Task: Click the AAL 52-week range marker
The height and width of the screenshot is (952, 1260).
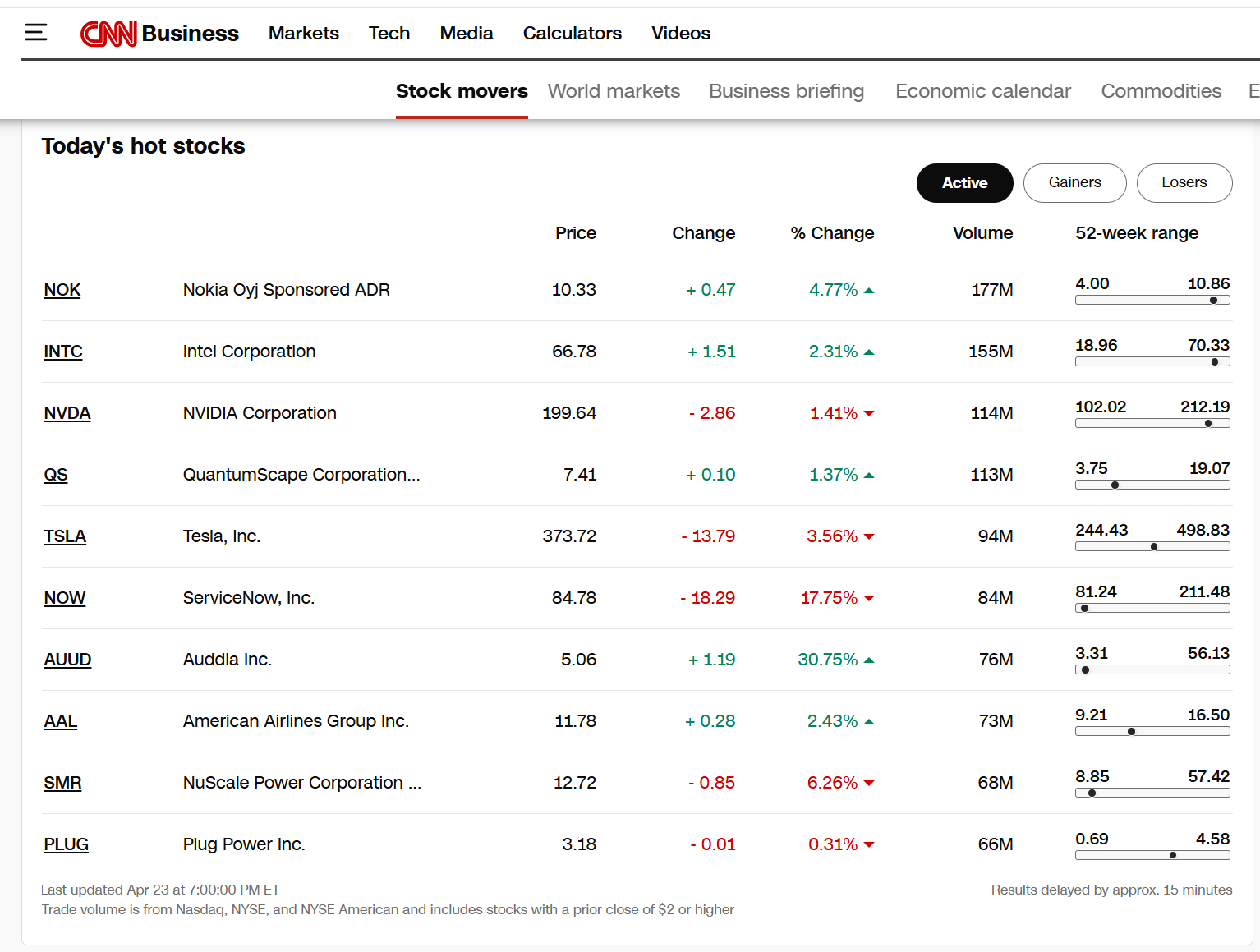Action: (1131, 732)
